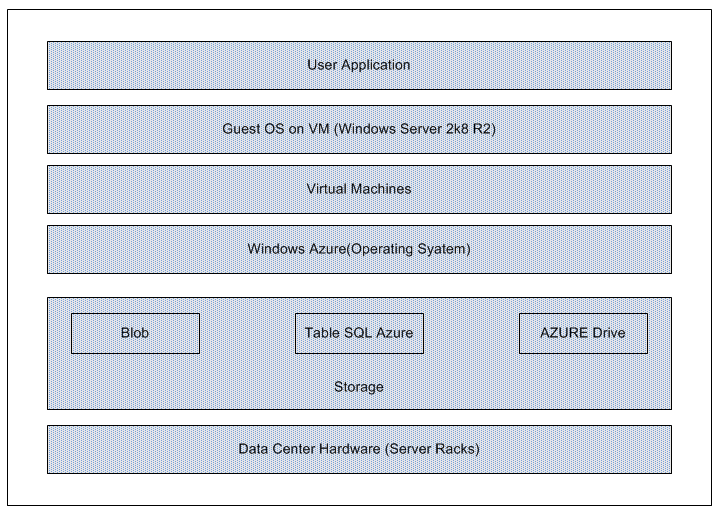Click the Storage label text
Screen dimensions: 718x513
click(x=359, y=387)
